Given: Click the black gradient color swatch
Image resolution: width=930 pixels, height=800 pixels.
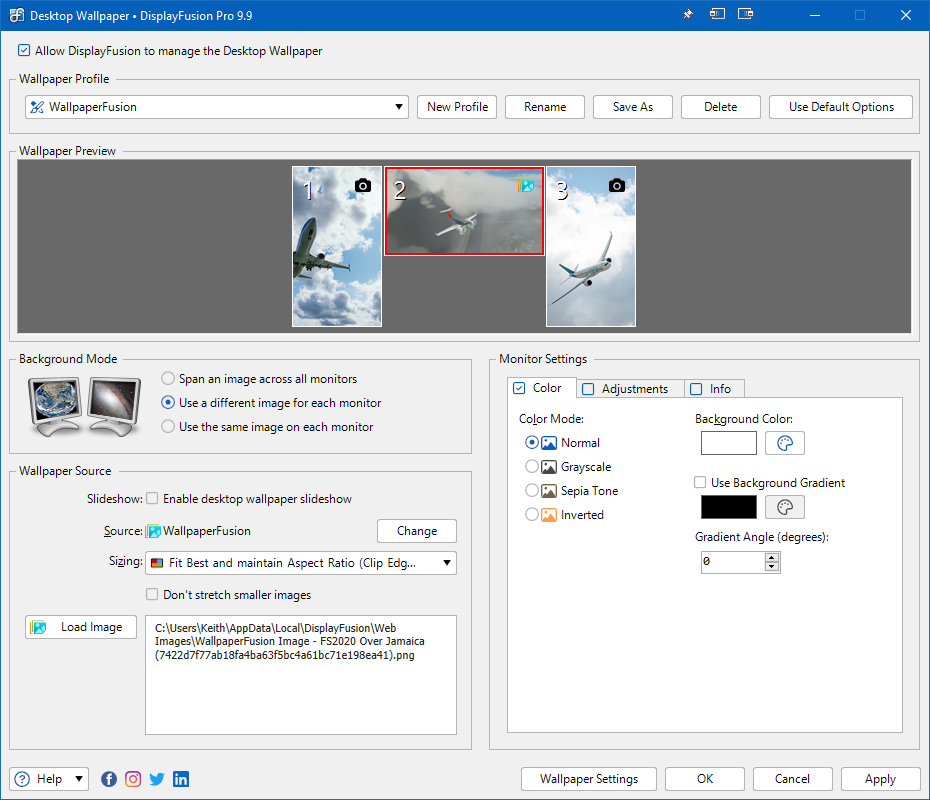Looking at the screenshot, I should coord(729,507).
